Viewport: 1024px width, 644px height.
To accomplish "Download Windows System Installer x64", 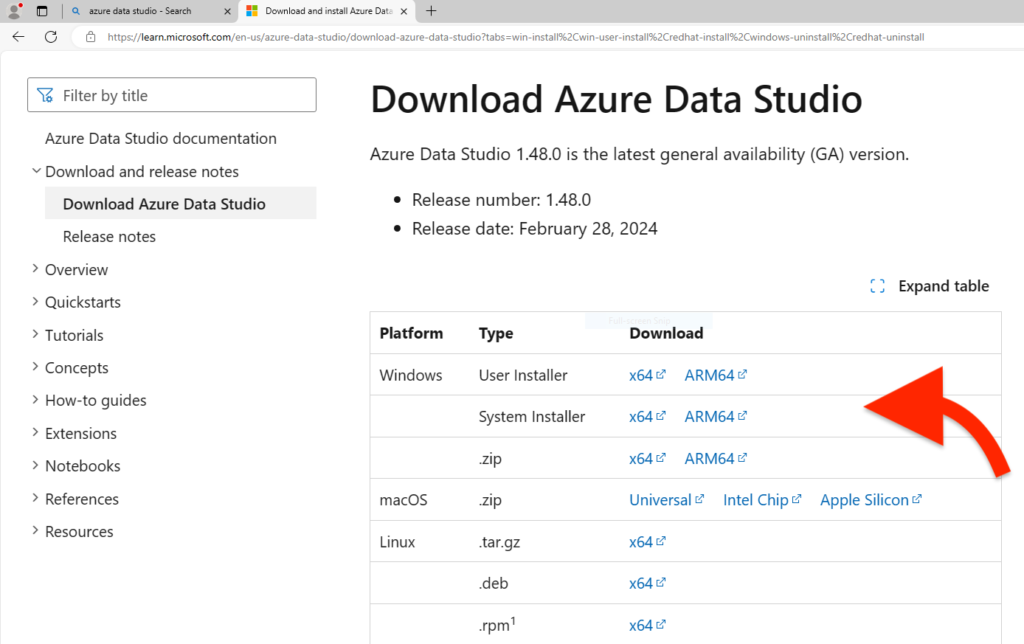I will click(x=647, y=417).
